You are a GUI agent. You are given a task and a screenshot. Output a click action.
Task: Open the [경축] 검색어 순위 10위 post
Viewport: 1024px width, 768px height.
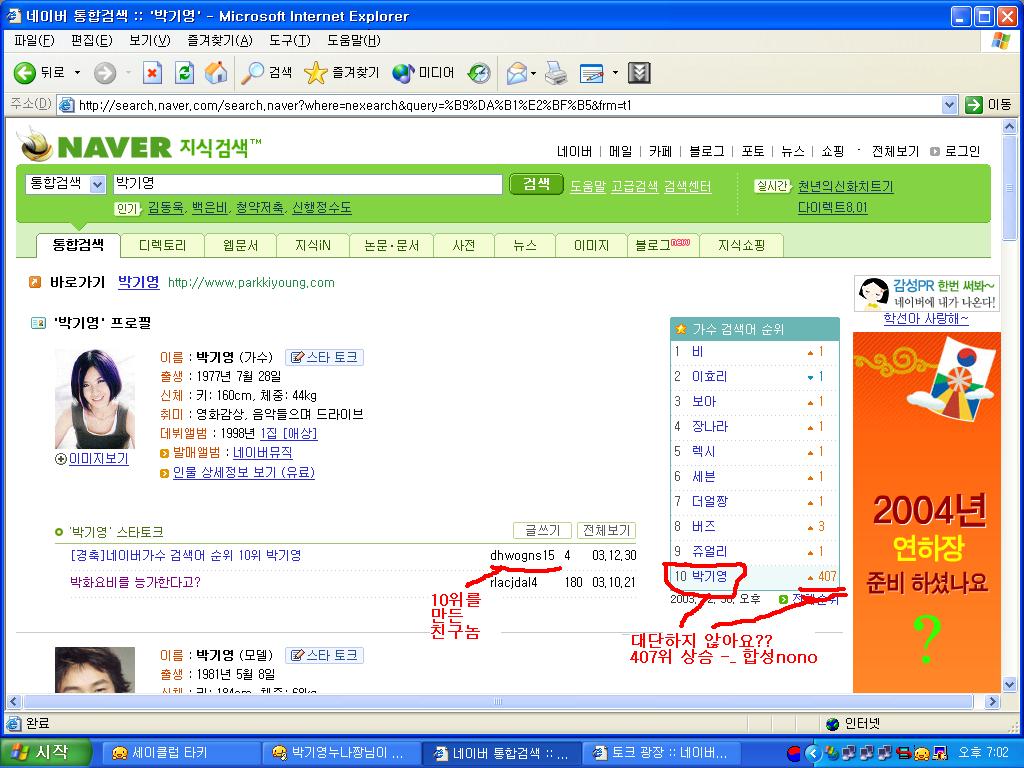[x=185, y=556]
